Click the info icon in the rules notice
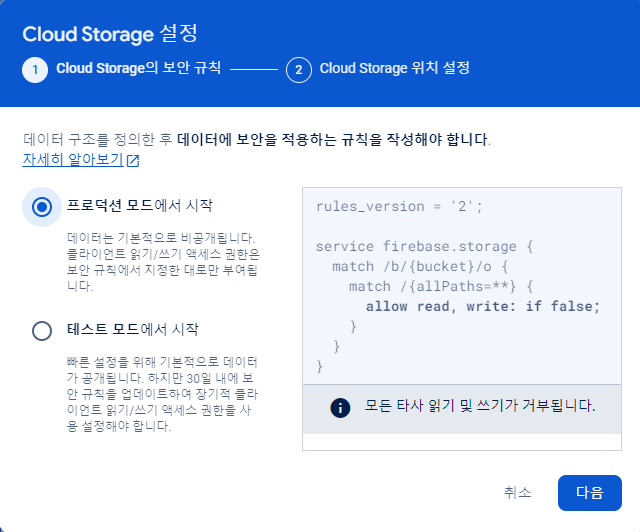Screen dimensions: 640x532 [x=341, y=407]
